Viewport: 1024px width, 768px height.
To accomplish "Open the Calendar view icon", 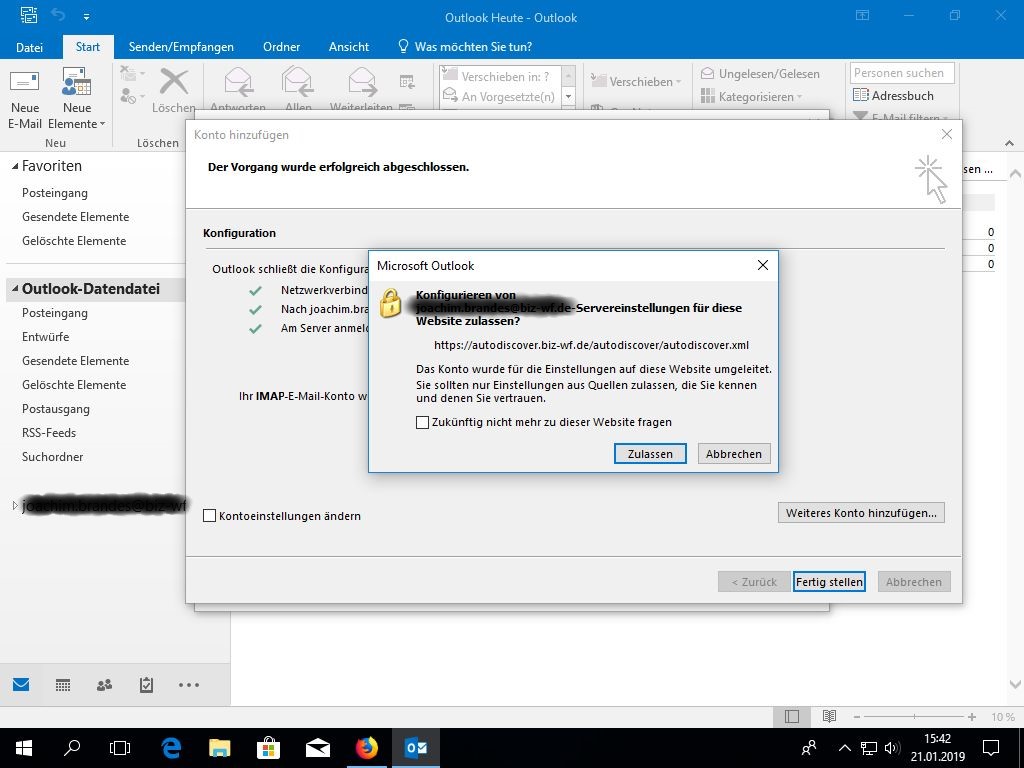I will coord(63,684).
